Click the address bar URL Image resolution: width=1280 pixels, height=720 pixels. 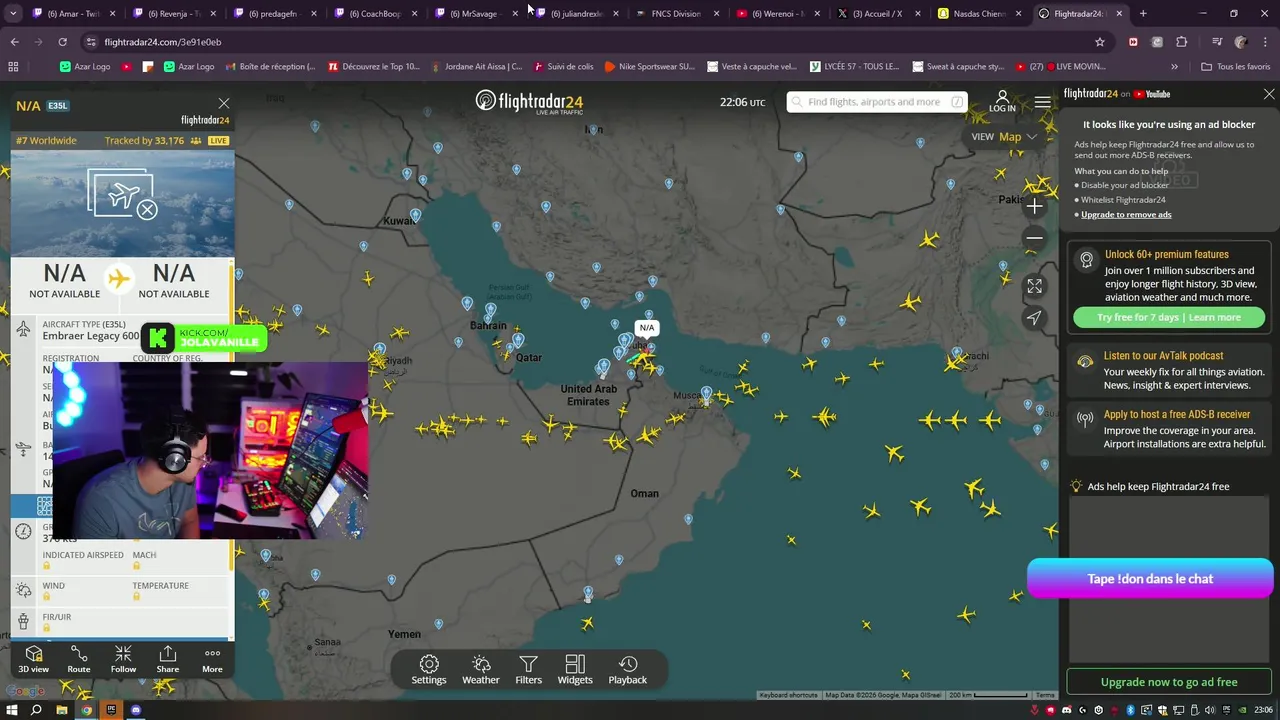click(163, 42)
